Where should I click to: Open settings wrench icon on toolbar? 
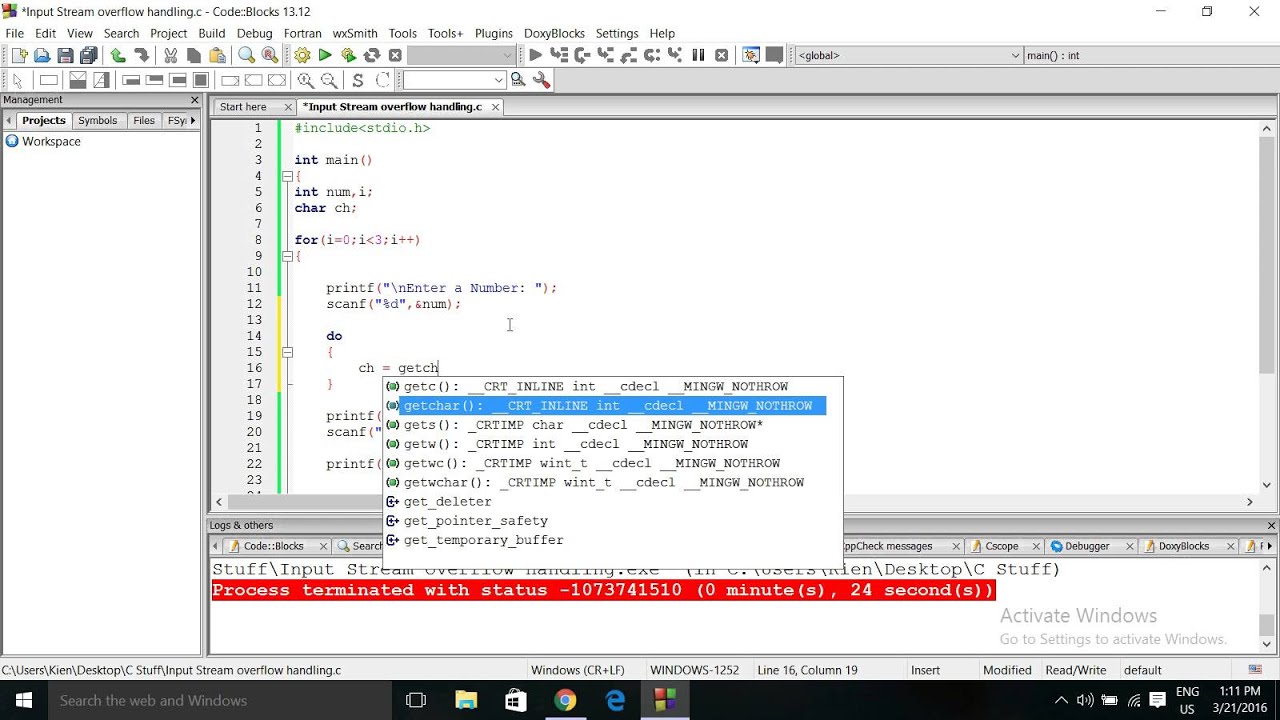[x=541, y=80]
